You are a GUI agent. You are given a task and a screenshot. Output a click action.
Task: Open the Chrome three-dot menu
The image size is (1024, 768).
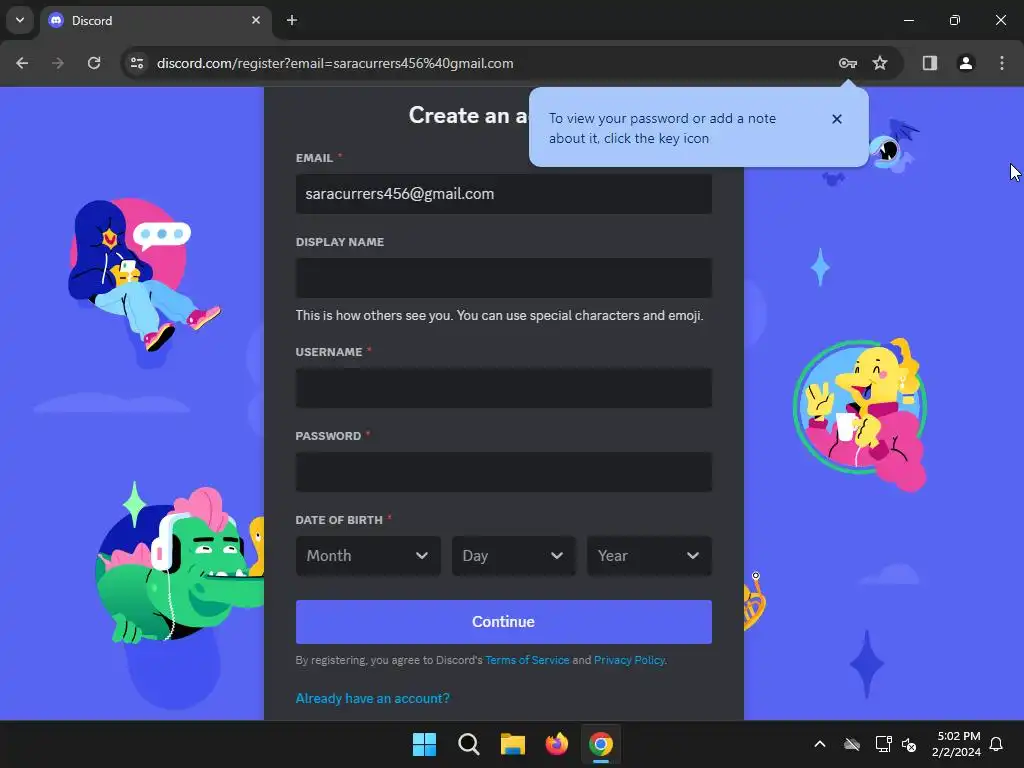click(x=1002, y=63)
